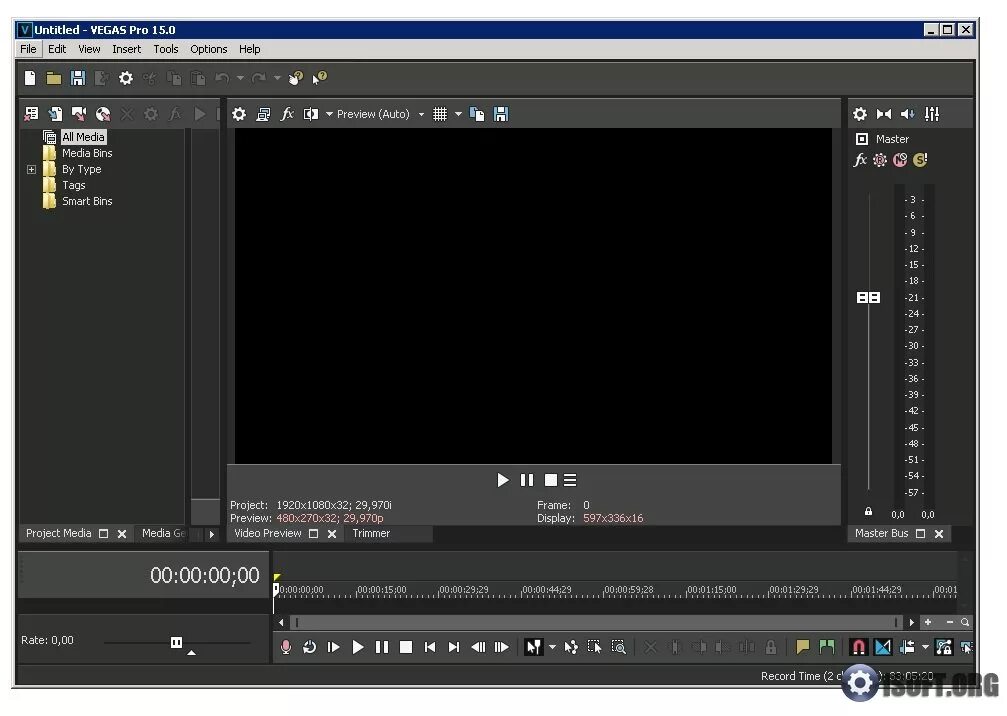Create a new project with New icon
The image size is (1007, 716).
coord(30,78)
